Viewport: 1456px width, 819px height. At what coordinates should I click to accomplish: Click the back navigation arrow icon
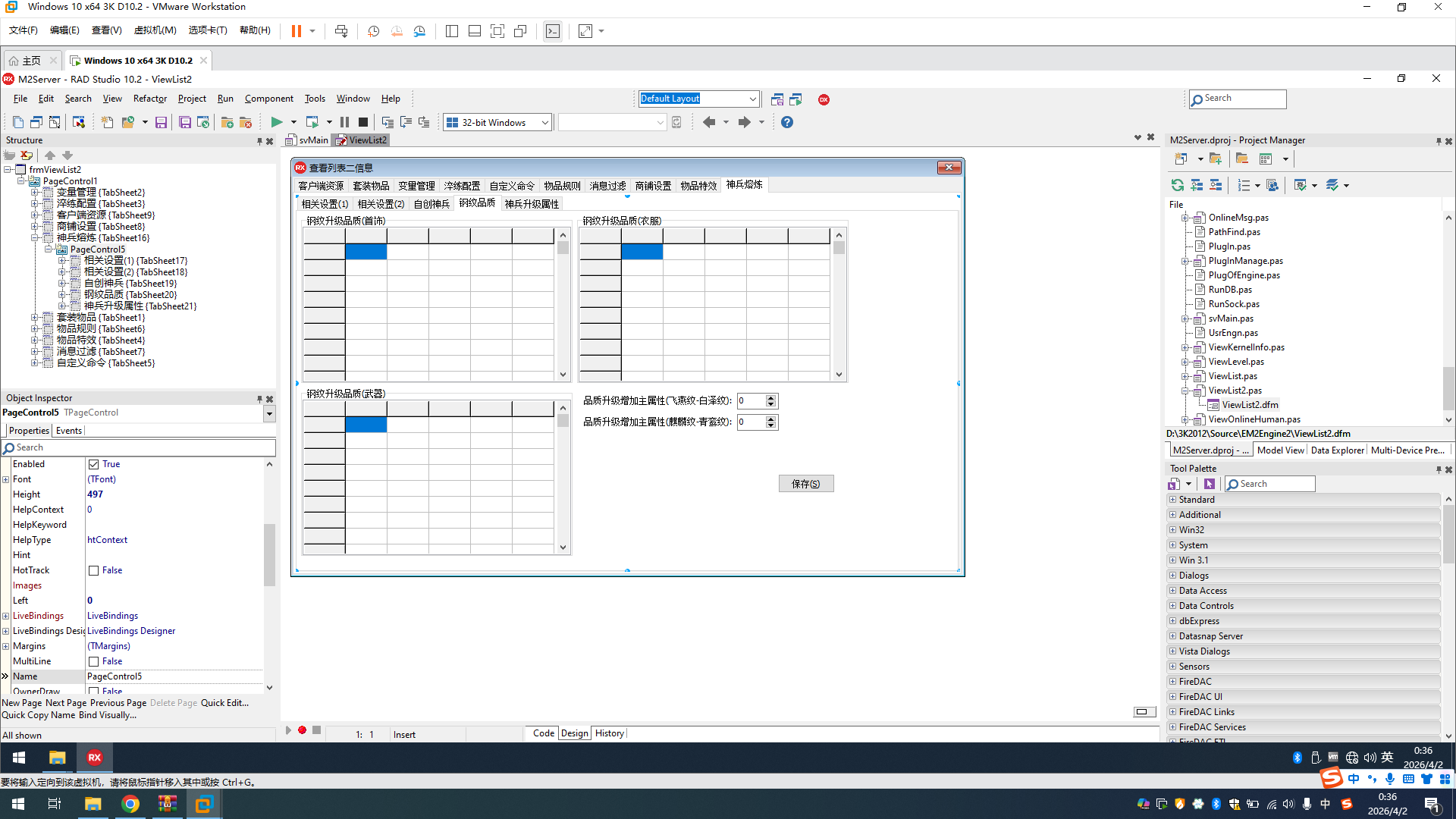click(x=709, y=122)
